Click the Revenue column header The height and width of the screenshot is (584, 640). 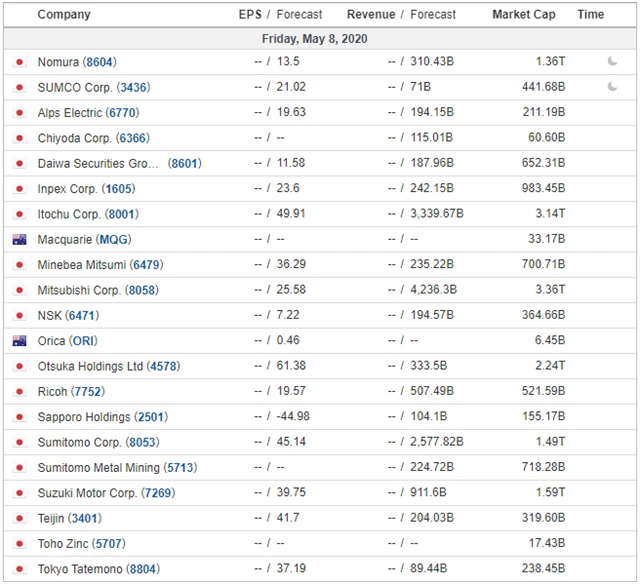[x=371, y=15]
